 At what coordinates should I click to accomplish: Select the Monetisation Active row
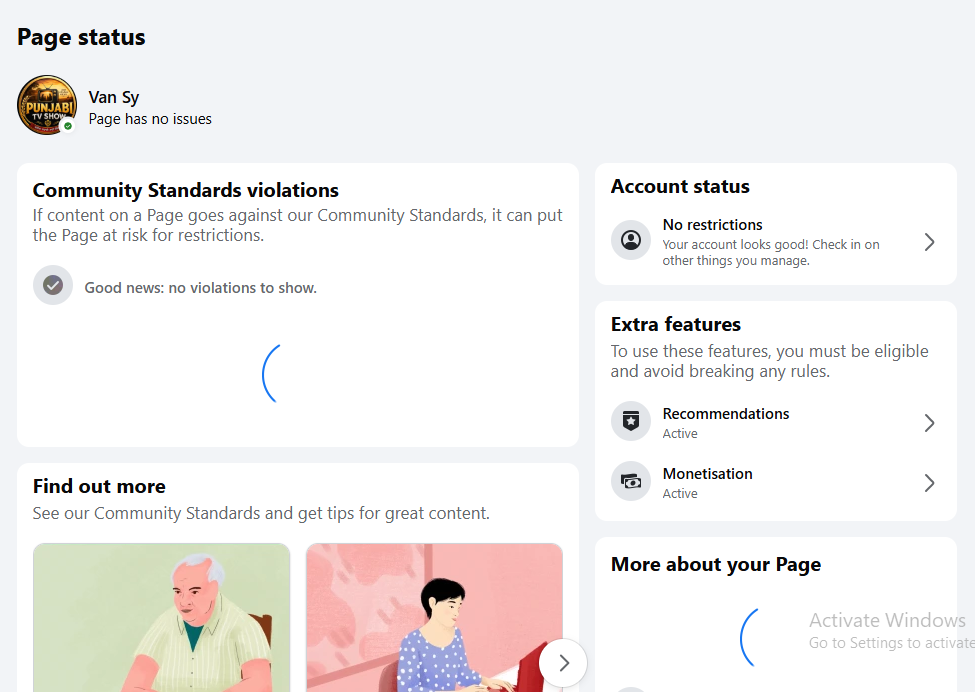click(775, 482)
